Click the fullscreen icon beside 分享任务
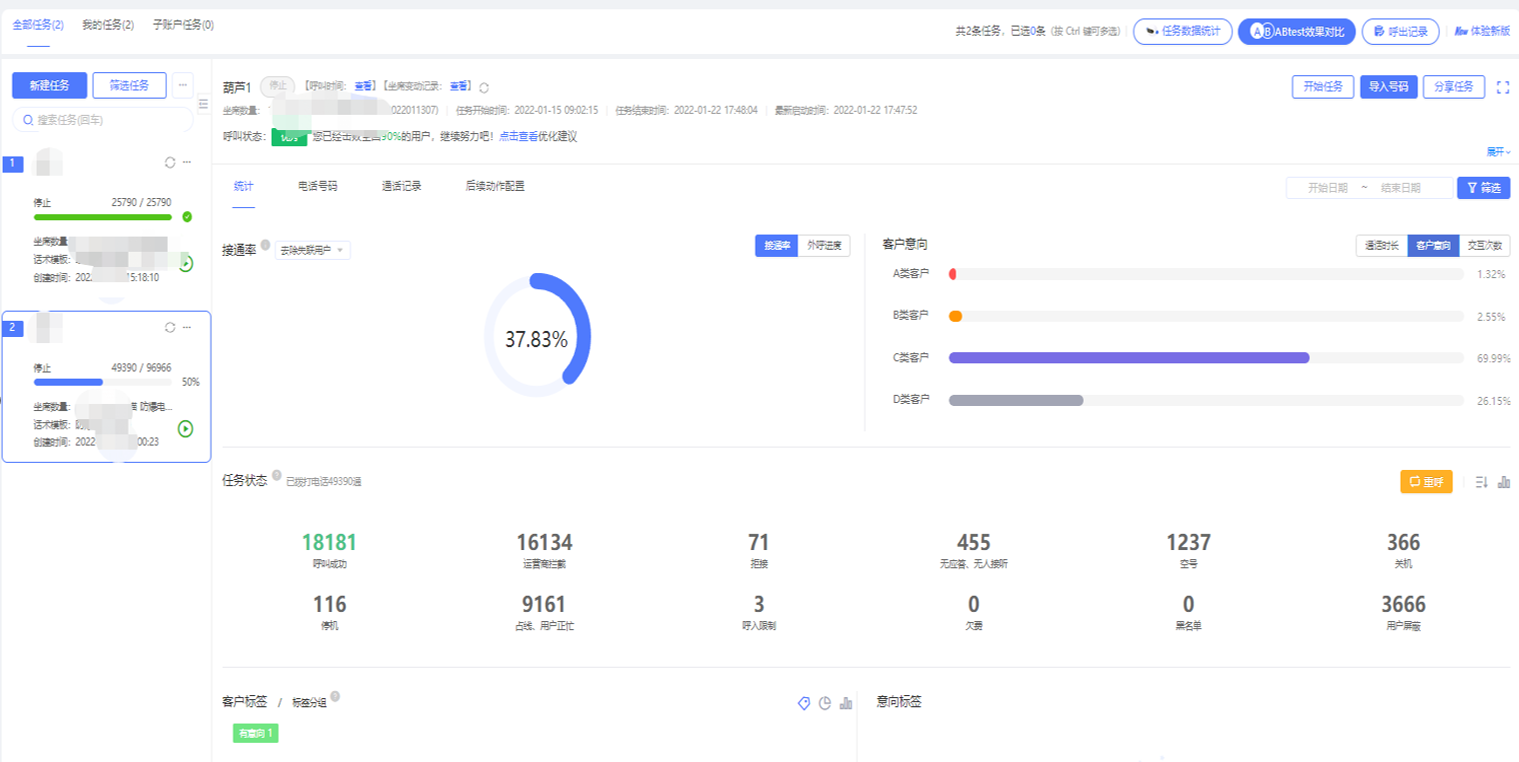 (1502, 87)
